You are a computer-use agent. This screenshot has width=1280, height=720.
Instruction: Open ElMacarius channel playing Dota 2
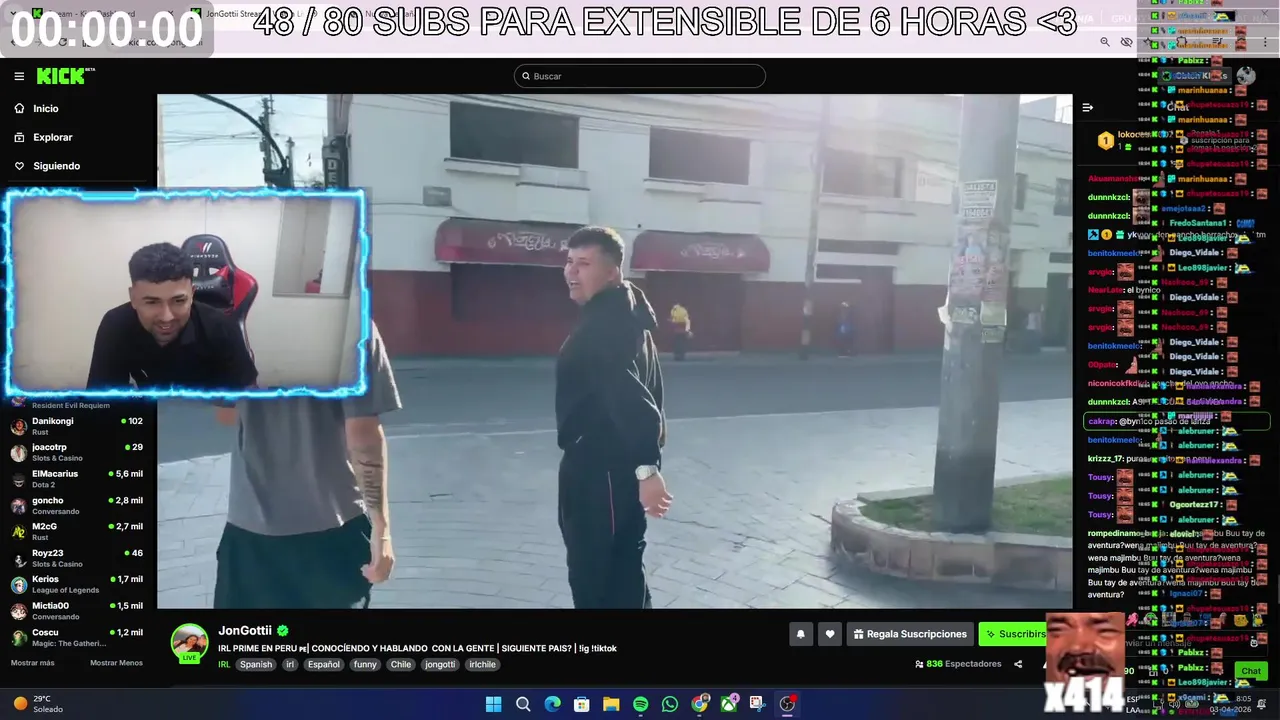78,479
